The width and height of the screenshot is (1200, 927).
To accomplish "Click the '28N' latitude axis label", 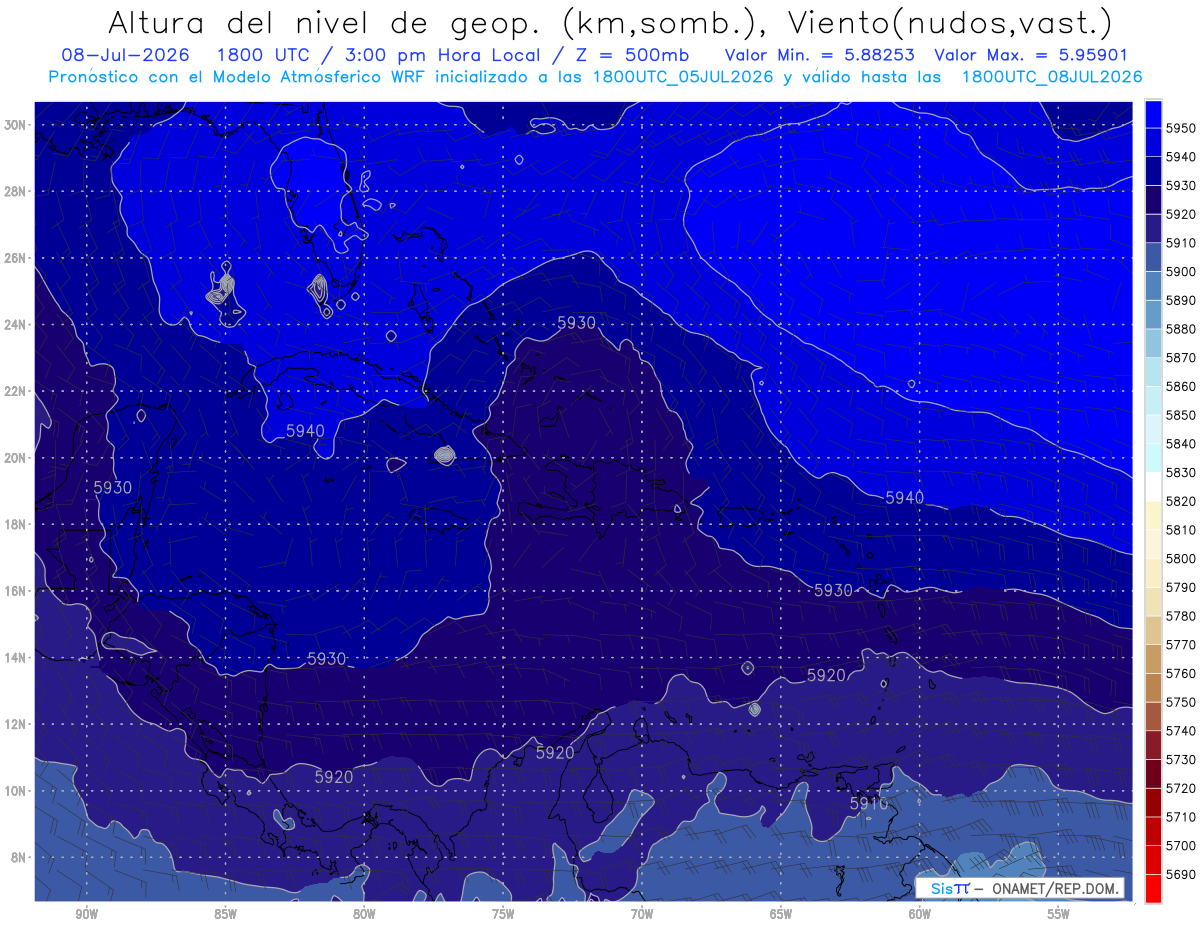I will coord(16,191).
